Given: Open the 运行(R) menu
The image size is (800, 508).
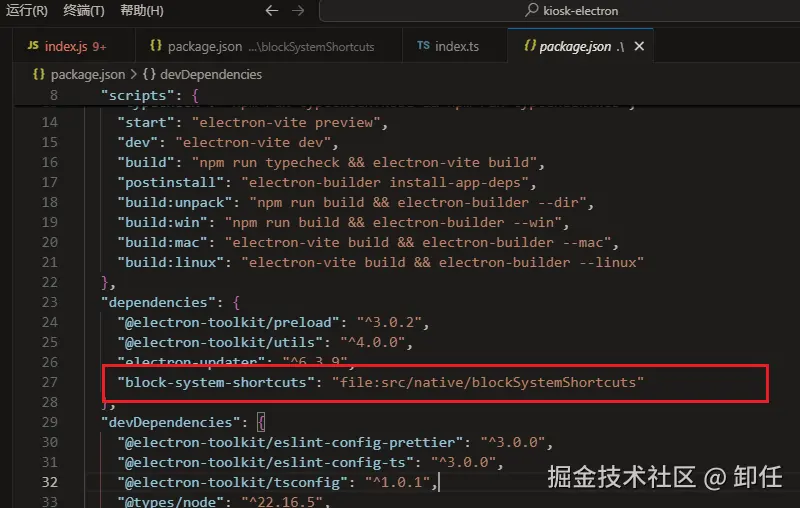Looking at the screenshot, I should 27,10.
